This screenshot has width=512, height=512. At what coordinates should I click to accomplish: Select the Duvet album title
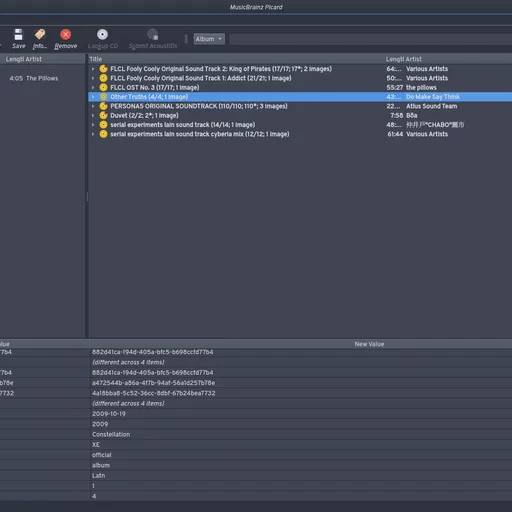[x=144, y=116]
